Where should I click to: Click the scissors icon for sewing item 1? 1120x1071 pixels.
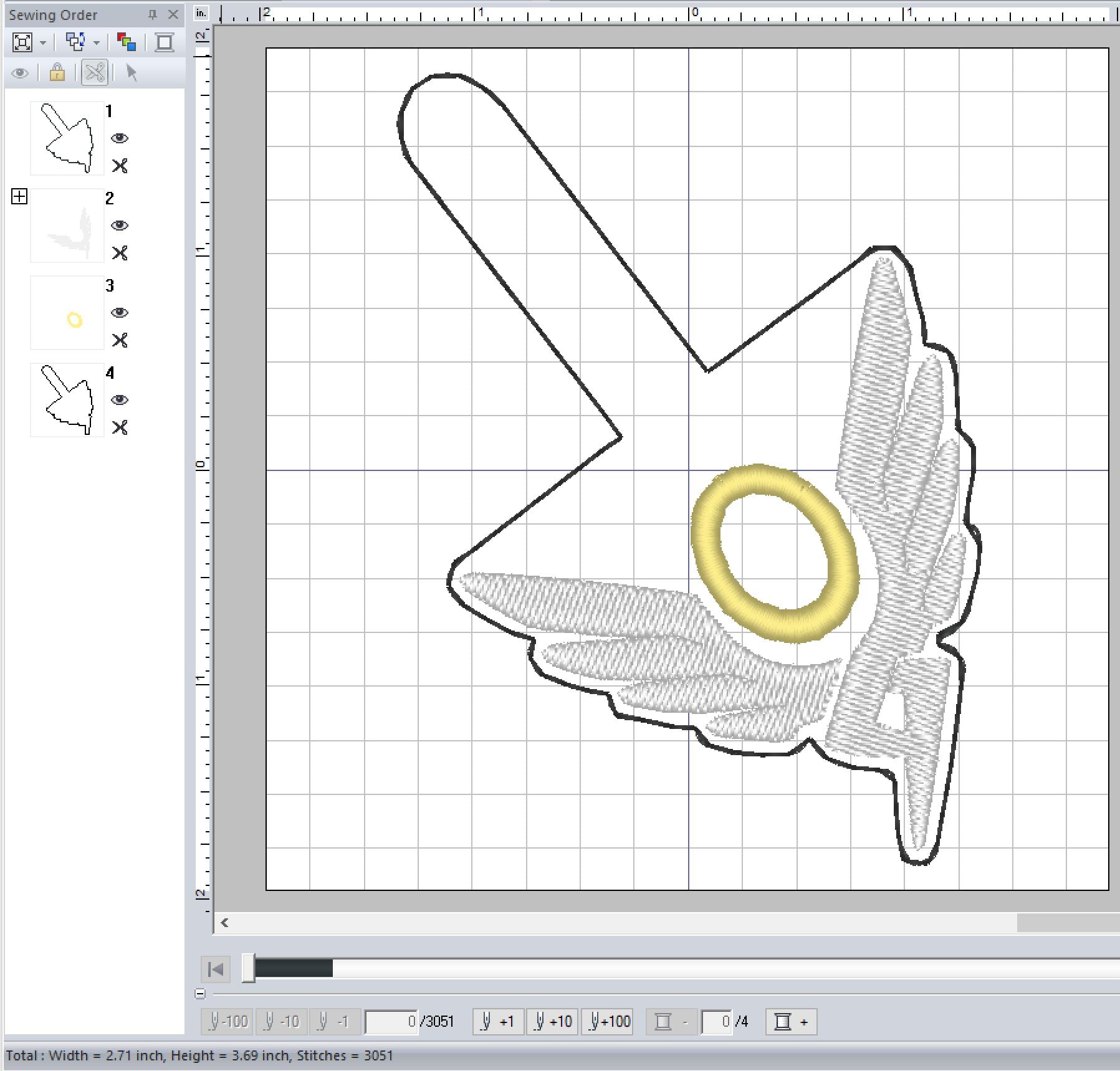click(120, 166)
